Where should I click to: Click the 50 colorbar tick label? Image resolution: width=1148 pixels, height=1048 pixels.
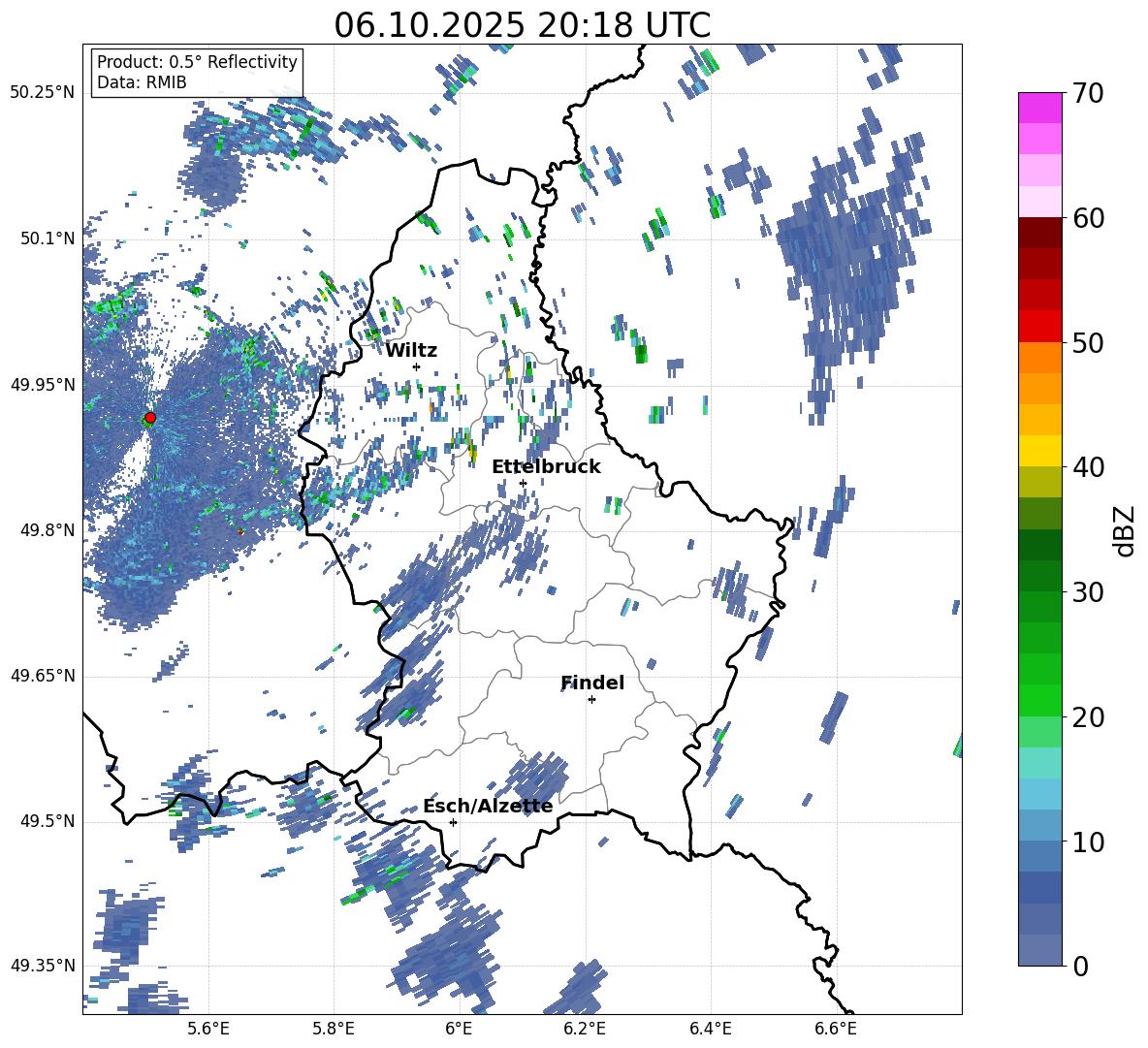(1087, 342)
